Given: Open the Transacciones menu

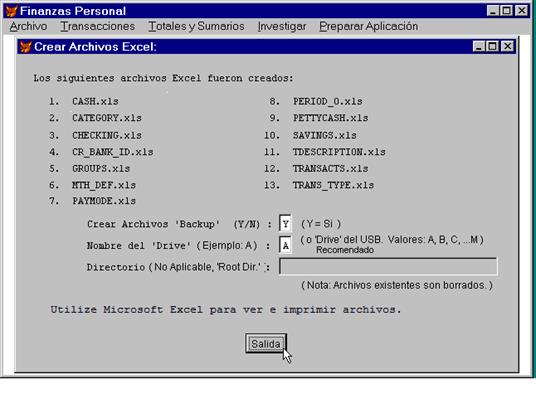Looking at the screenshot, I should (98, 26).
